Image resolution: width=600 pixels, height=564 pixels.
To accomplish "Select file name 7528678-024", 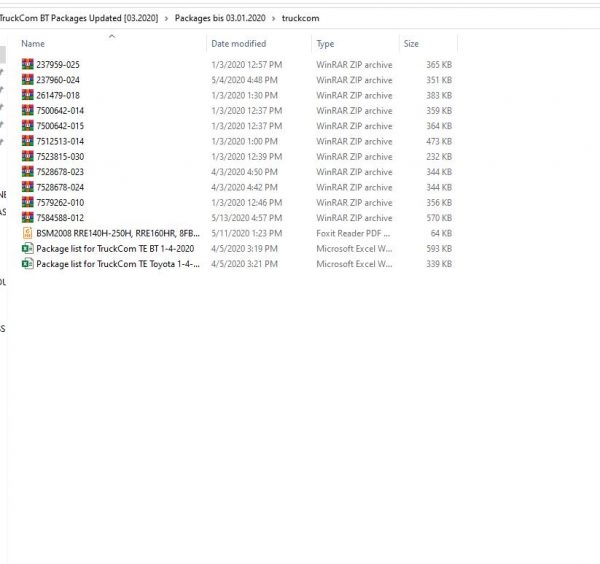I will pyautogui.click(x=60, y=187).
